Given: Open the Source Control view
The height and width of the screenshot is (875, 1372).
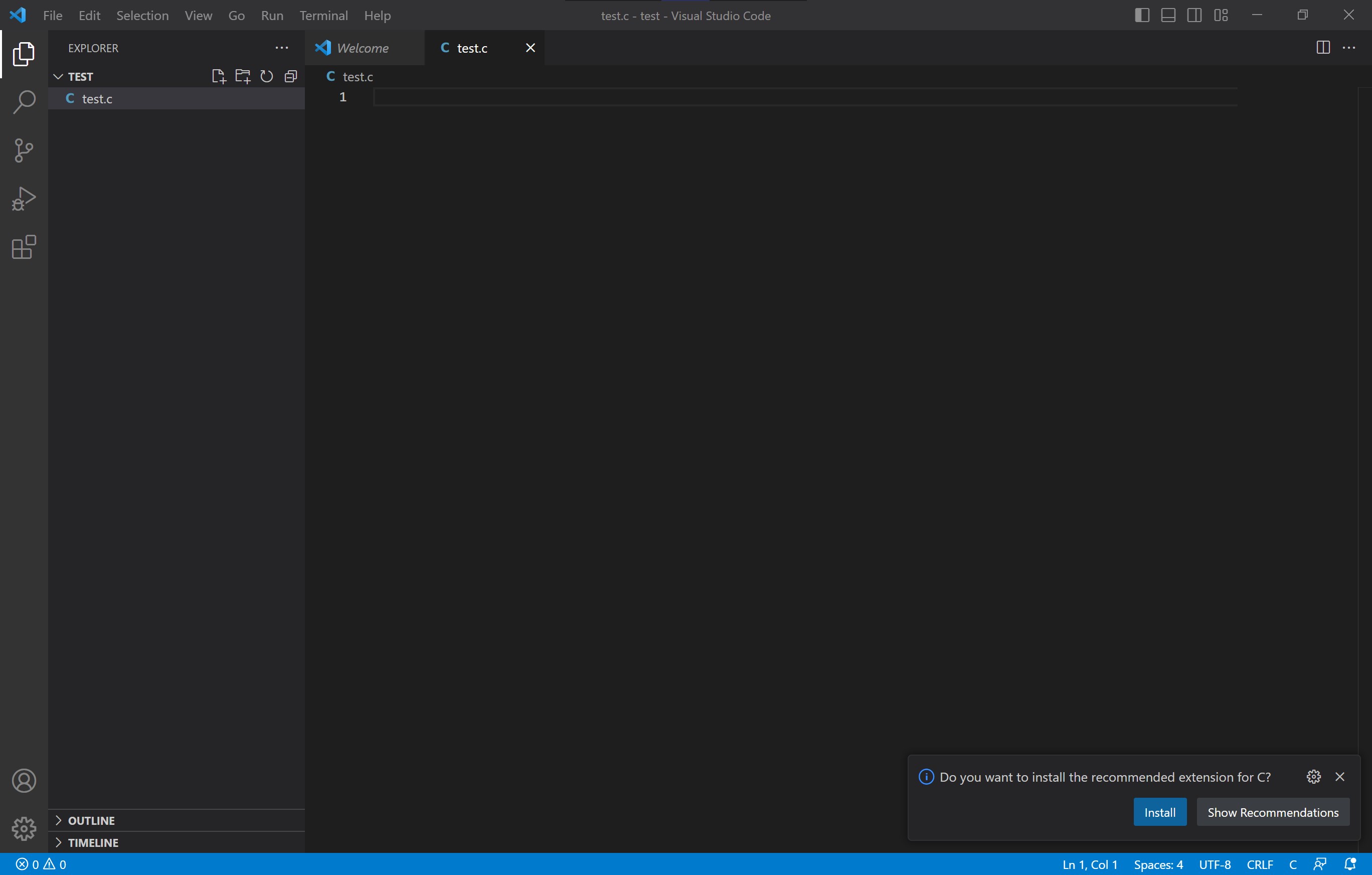Looking at the screenshot, I should [x=24, y=151].
